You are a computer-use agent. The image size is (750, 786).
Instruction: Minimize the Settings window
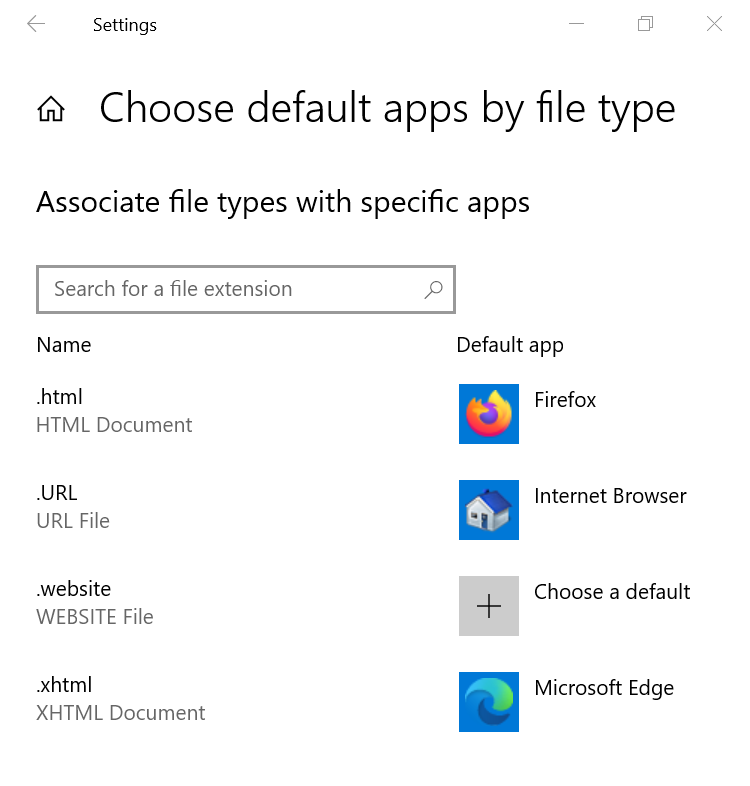[x=577, y=24]
